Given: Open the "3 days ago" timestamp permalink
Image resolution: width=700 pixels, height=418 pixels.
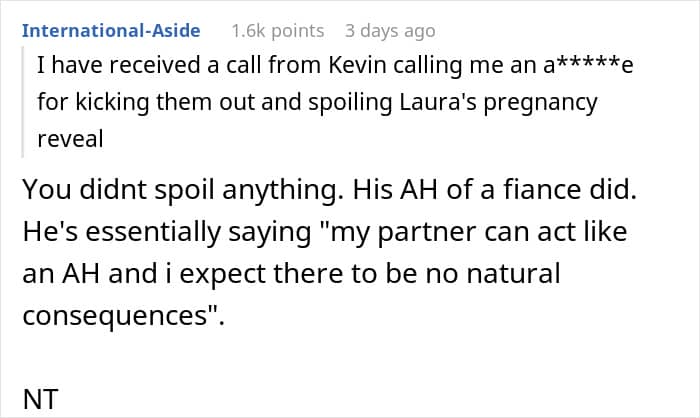Looking at the screenshot, I should click(390, 31).
